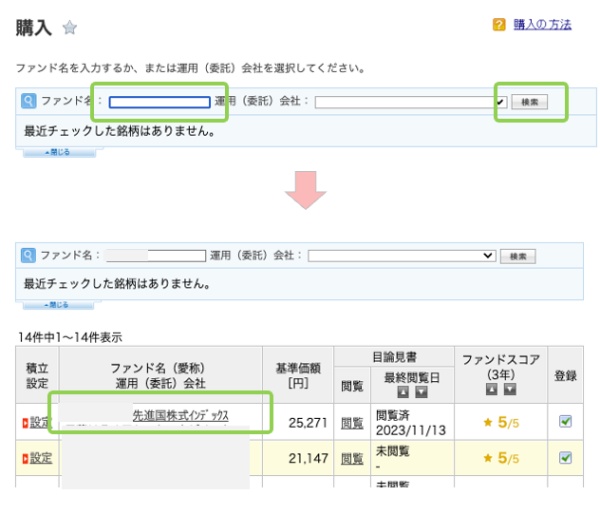The width and height of the screenshot is (600, 514).
Task: Open the 先進国株式インデックス fund link
Action: pyautogui.click(x=181, y=415)
